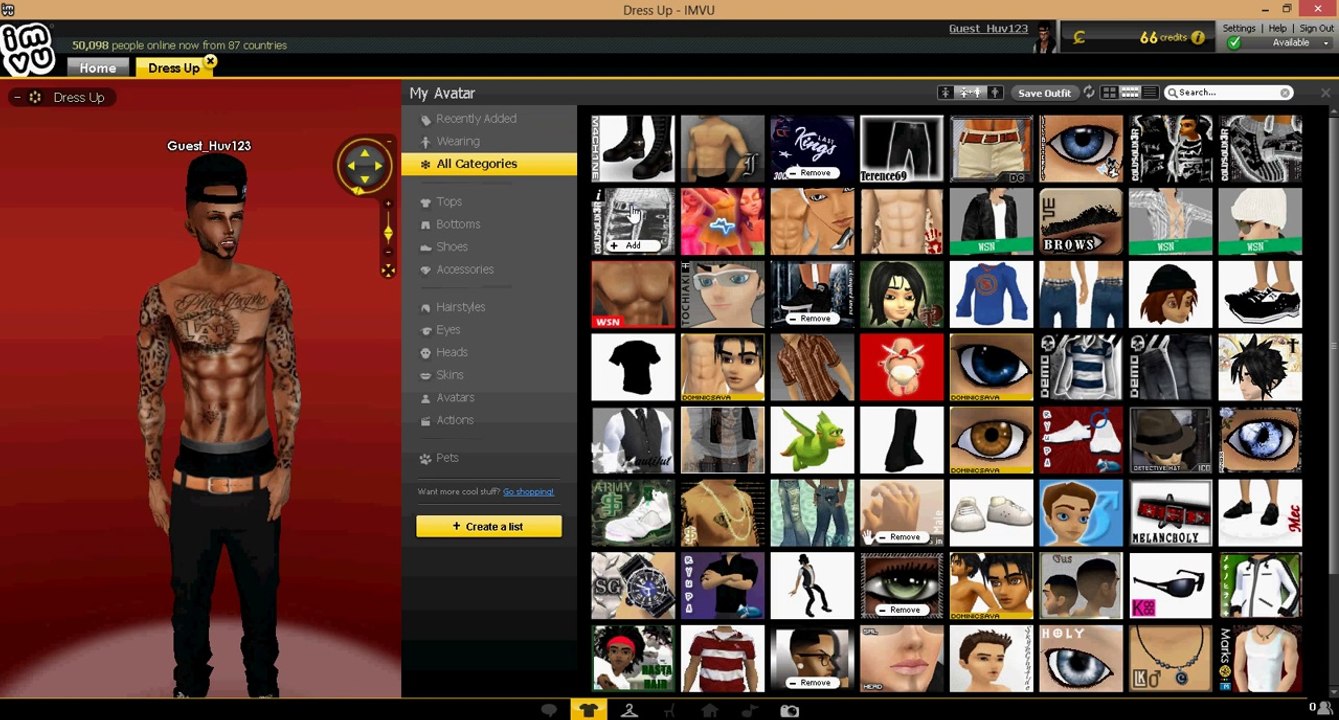Click the music note icon in bottom bar
Screen dimensions: 1339x720
pos(749,710)
